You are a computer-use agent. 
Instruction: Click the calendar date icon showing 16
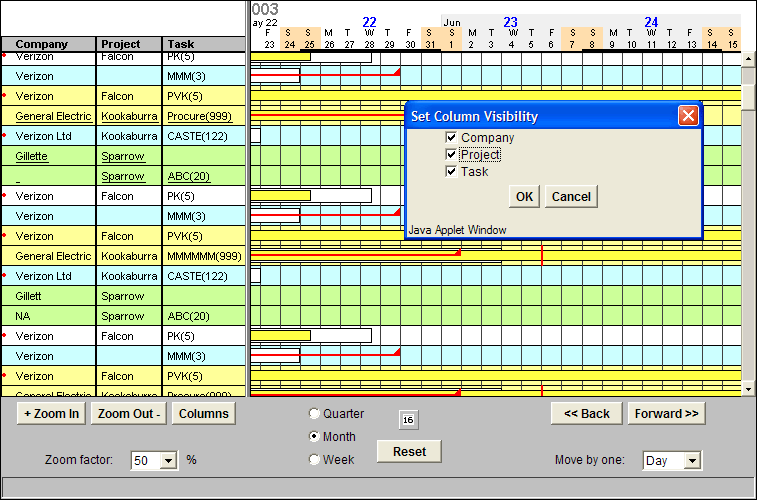(408, 420)
